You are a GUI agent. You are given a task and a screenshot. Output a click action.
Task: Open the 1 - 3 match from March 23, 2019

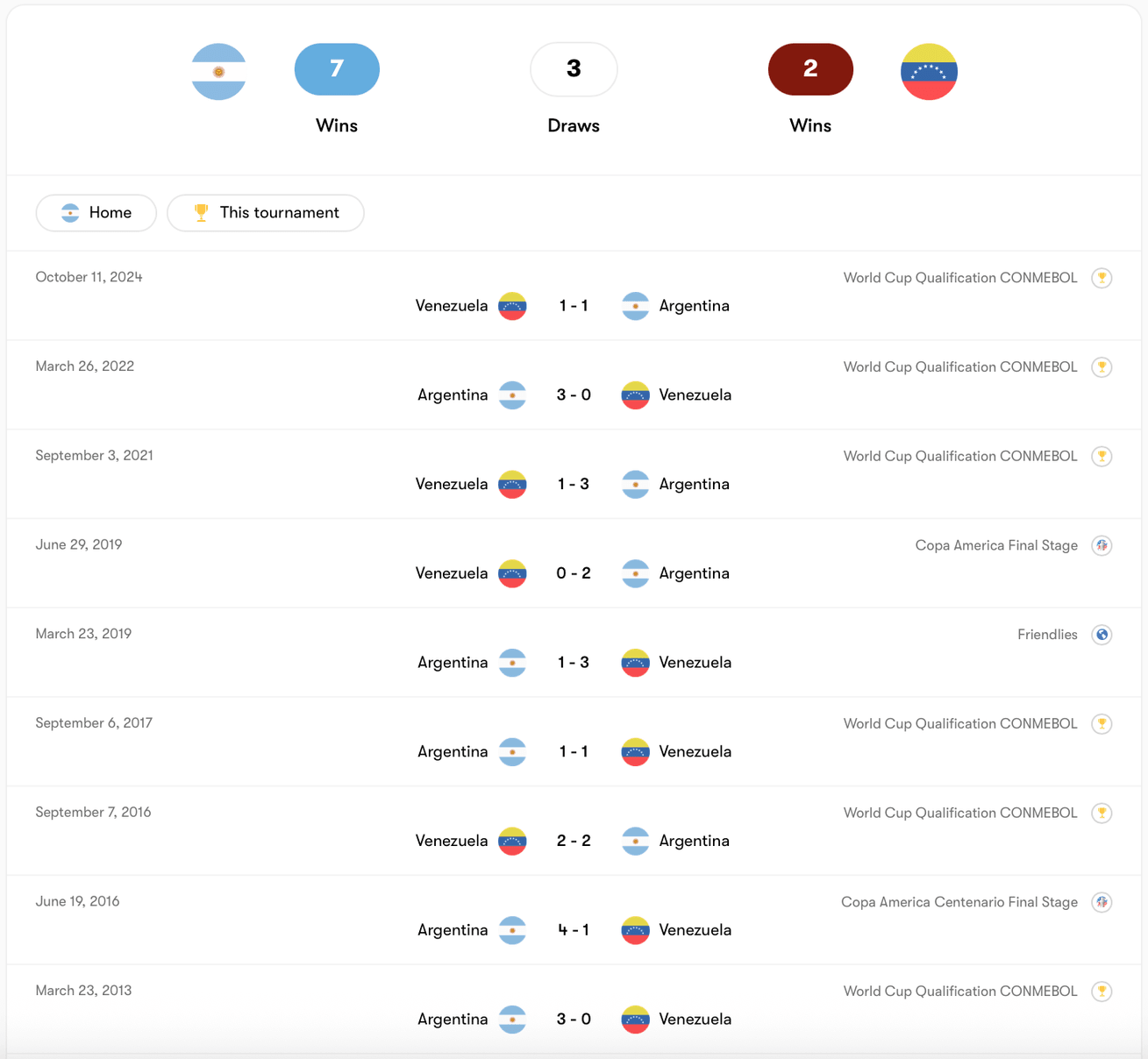574,663
